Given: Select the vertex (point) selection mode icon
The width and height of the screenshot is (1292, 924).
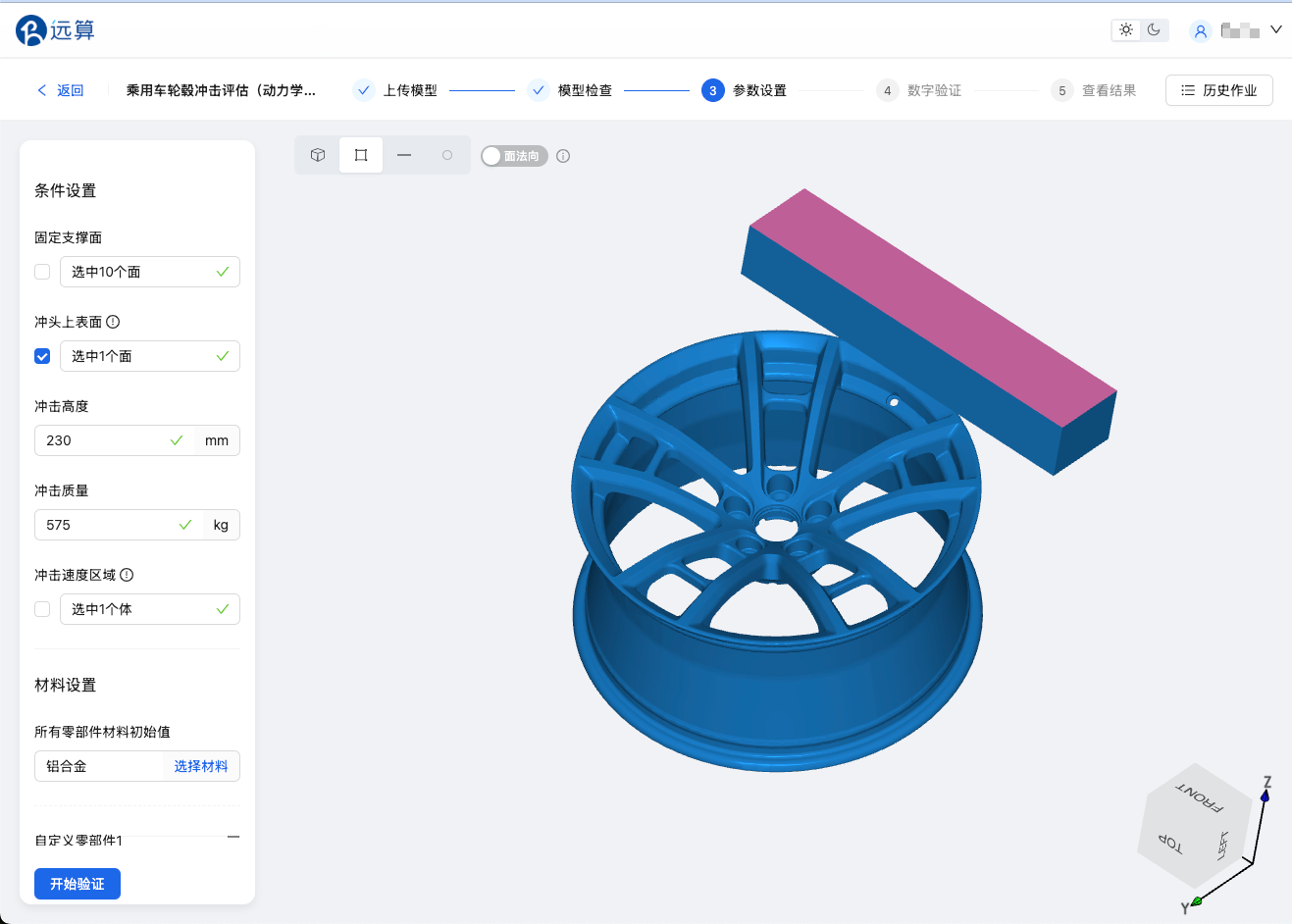Looking at the screenshot, I should tap(447, 155).
